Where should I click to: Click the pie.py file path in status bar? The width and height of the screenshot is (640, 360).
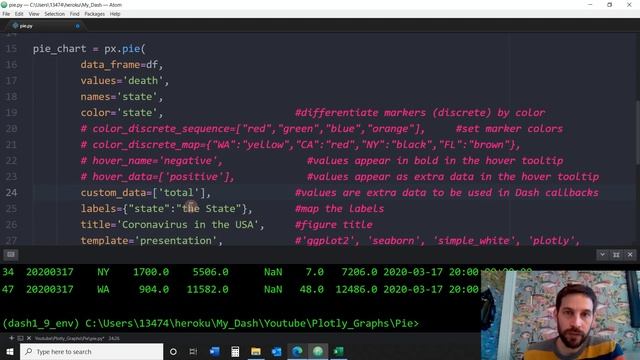pos(69,338)
